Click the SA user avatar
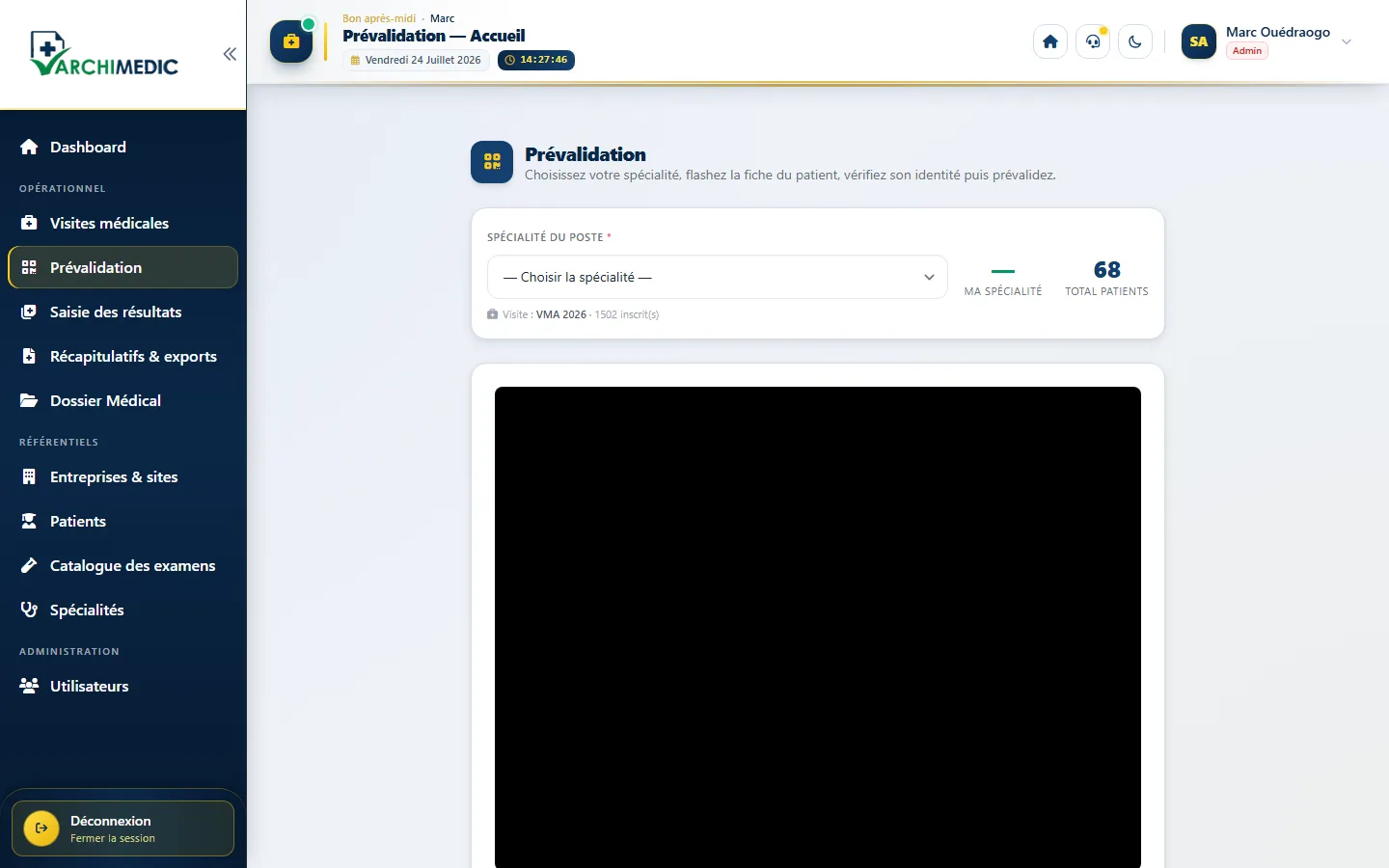Screen dimensions: 1389x868 click(x=1199, y=41)
